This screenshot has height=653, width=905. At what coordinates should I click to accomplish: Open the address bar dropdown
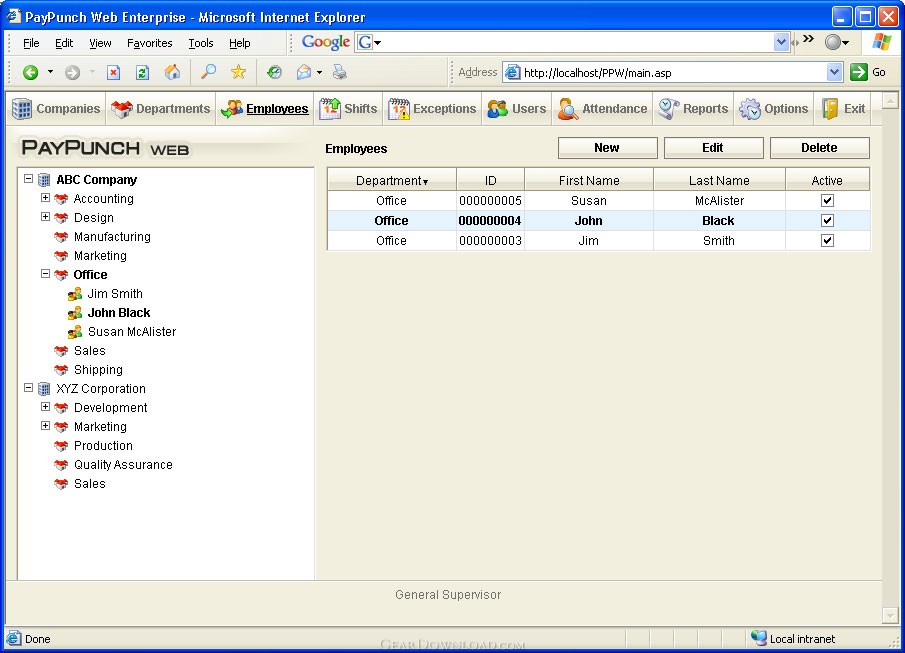835,72
